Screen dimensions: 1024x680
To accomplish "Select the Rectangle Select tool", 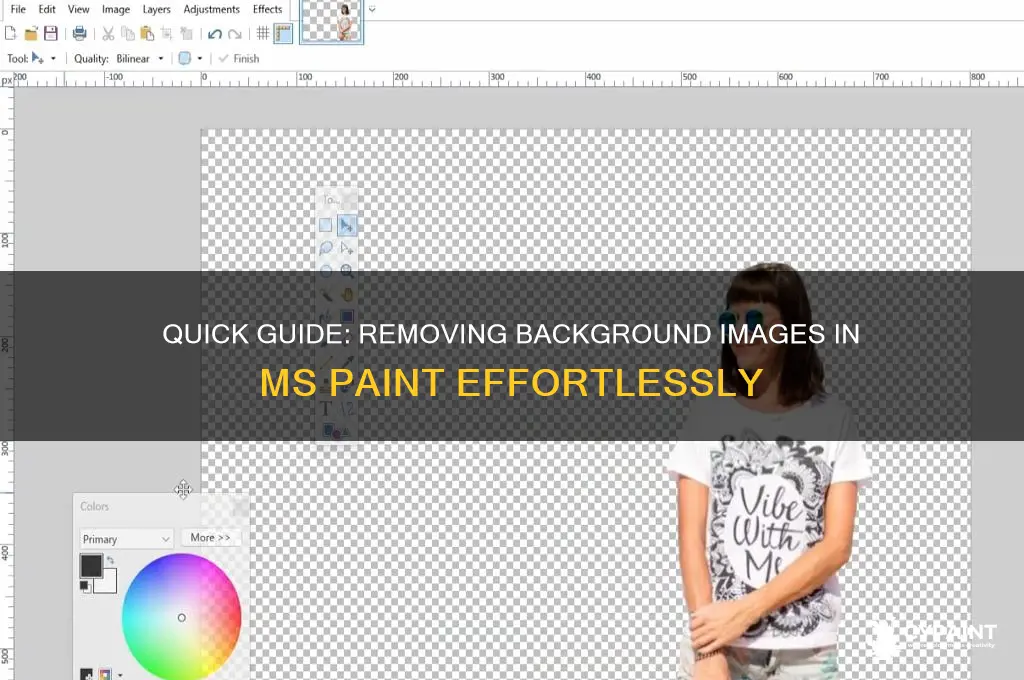I will point(325,225).
